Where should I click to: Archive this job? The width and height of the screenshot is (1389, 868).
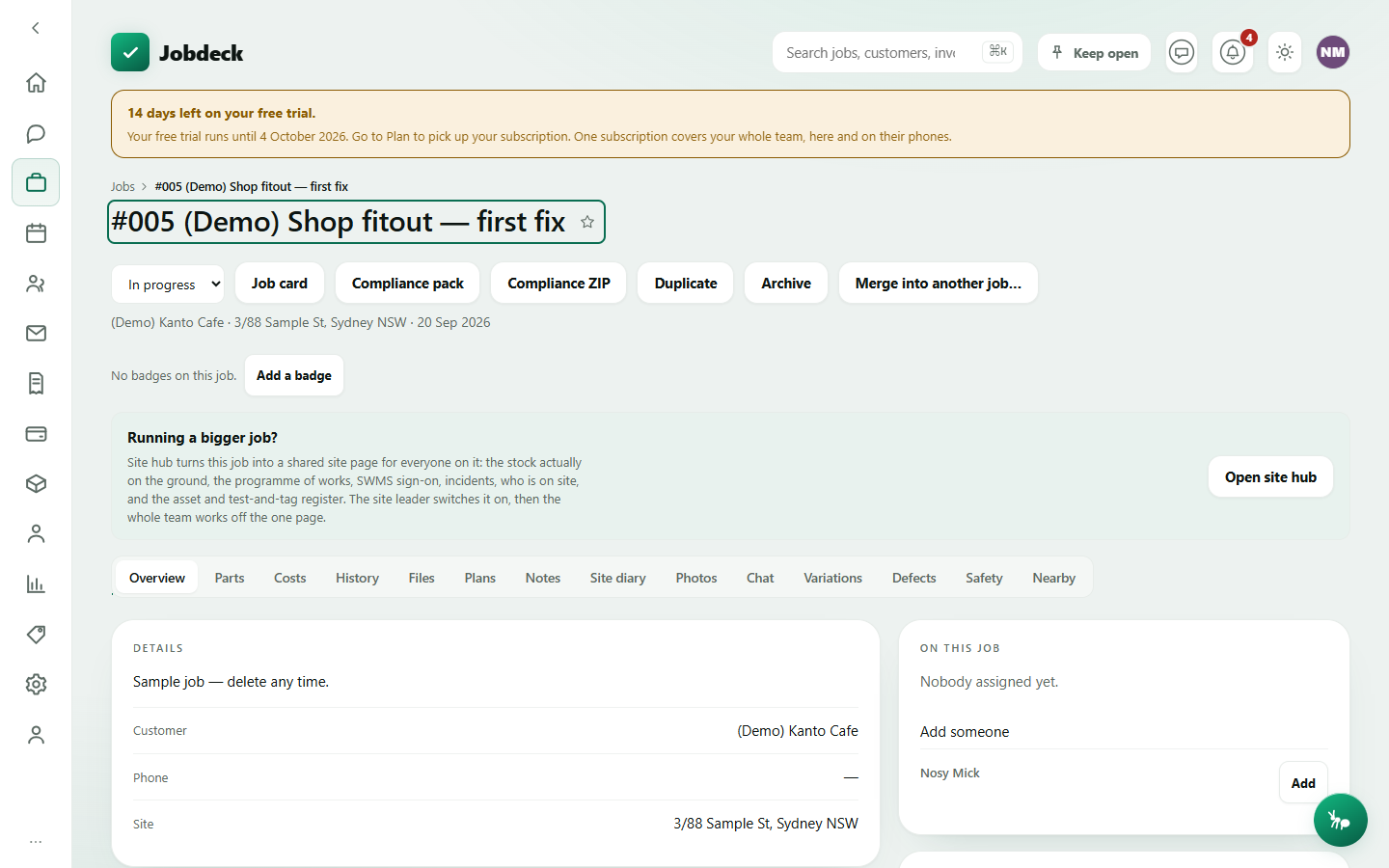coord(786,283)
